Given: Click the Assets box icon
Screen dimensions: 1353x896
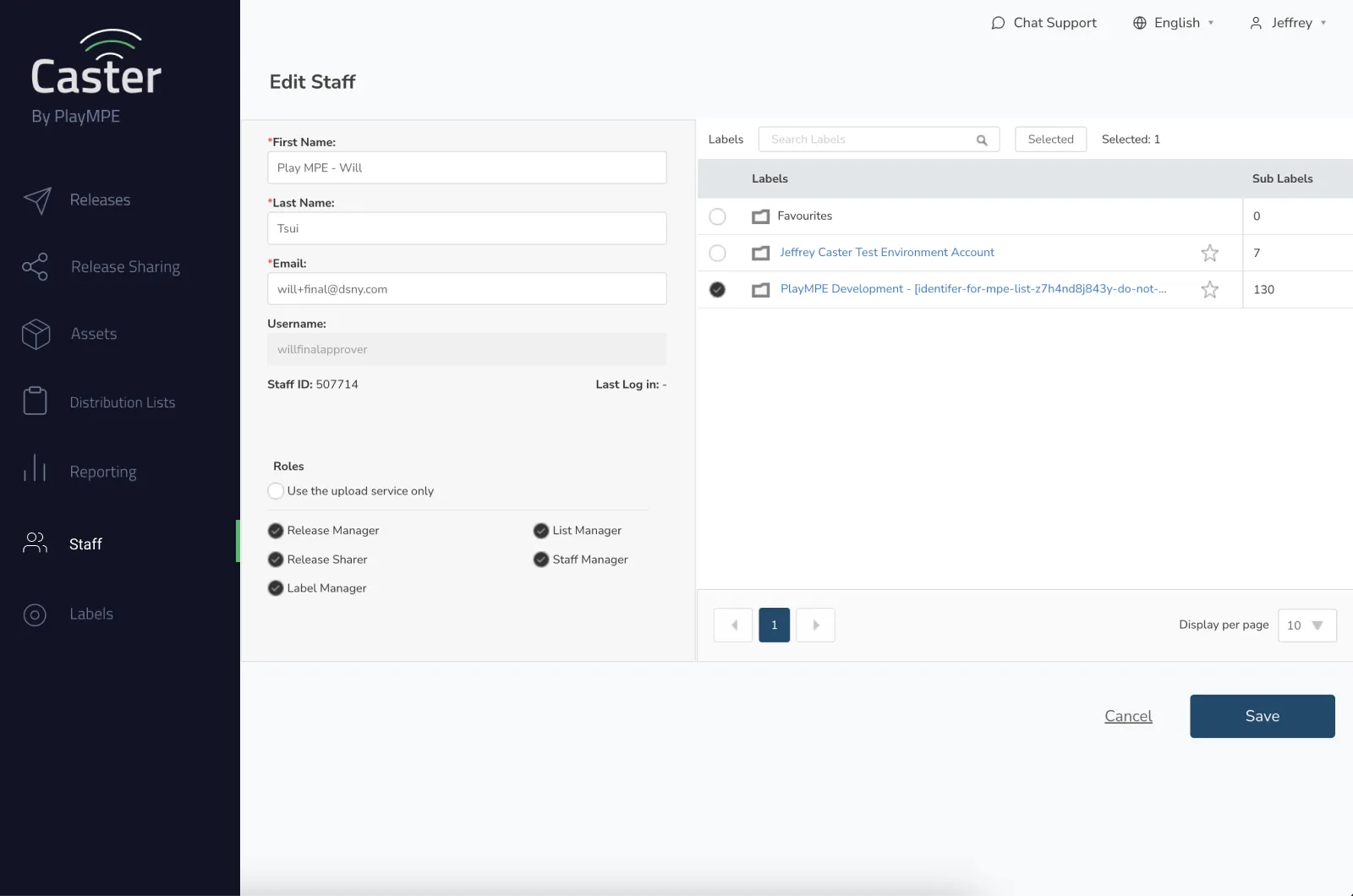Looking at the screenshot, I should tap(36, 334).
